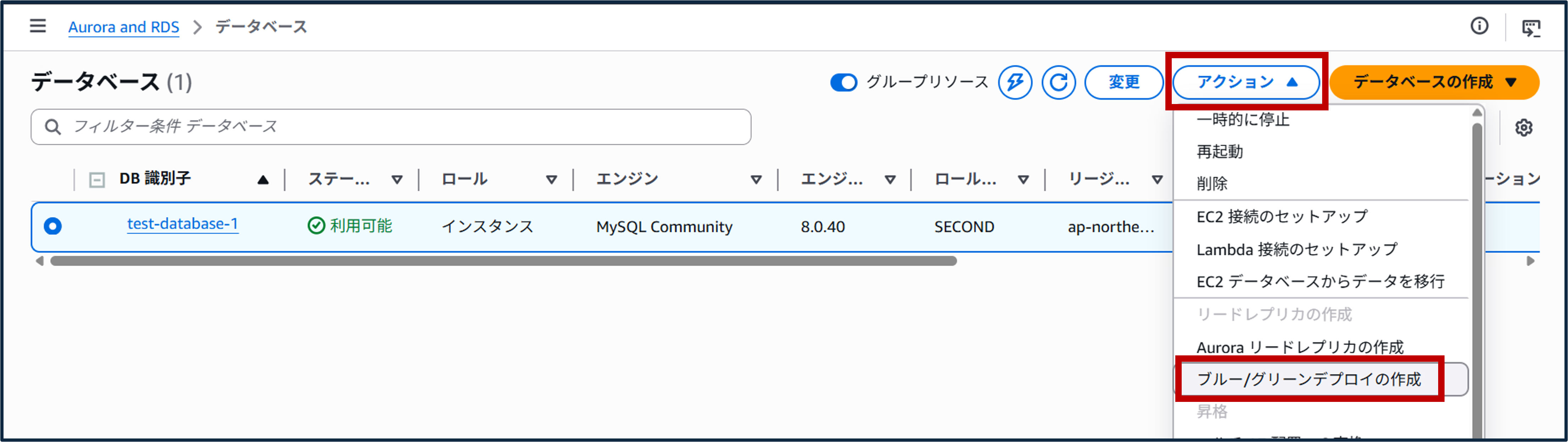Open the navigation hamburger menu

pyautogui.click(x=37, y=26)
